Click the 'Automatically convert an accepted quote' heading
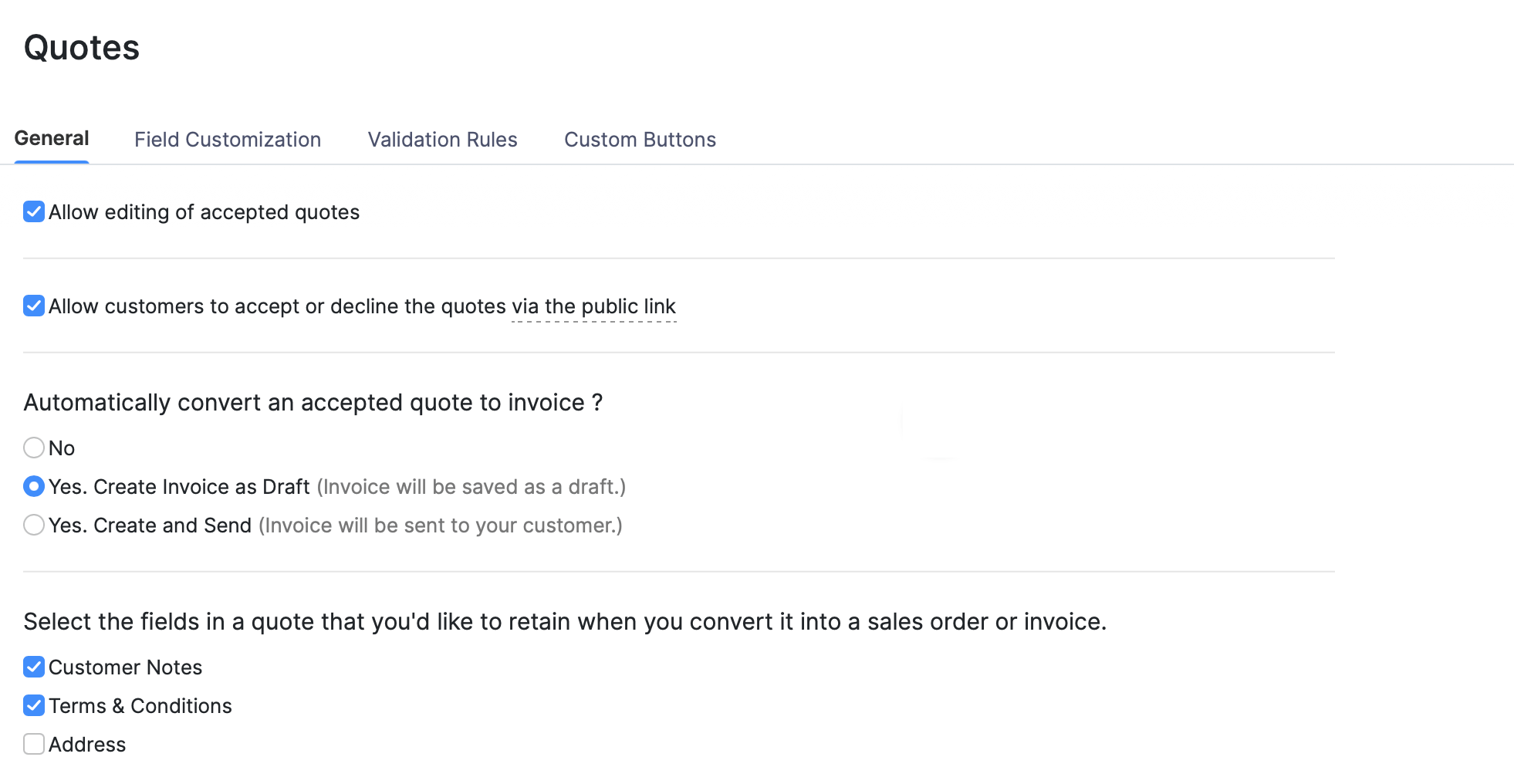Image resolution: width=1514 pixels, height=784 pixels. point(313,403)
